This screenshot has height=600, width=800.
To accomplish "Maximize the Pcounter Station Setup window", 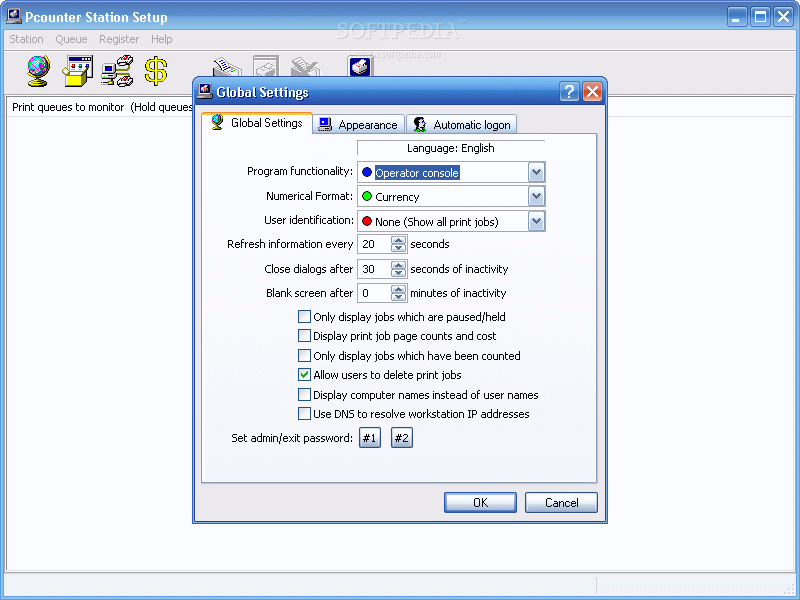I will [x=760, y=17].
